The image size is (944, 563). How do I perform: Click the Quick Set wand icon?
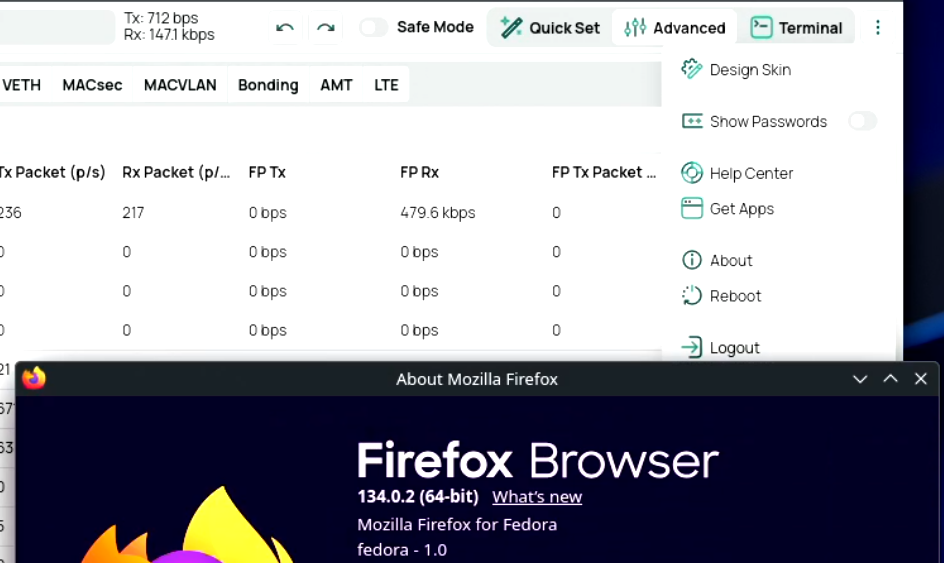point(511,28)
